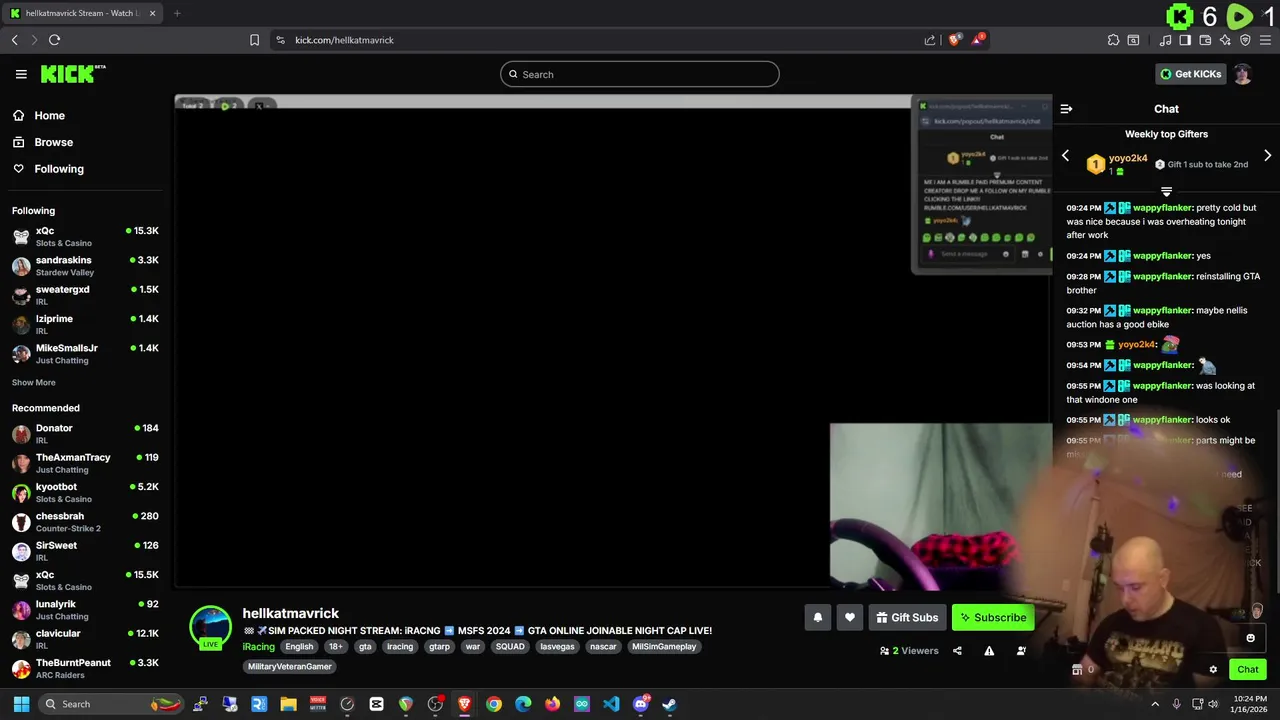Open the taskbar volume control
The image size is (1280, 720).
point(1213,704)
